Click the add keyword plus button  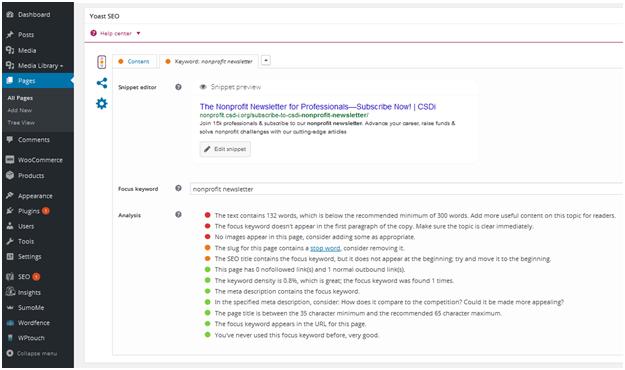coord(266,61)
